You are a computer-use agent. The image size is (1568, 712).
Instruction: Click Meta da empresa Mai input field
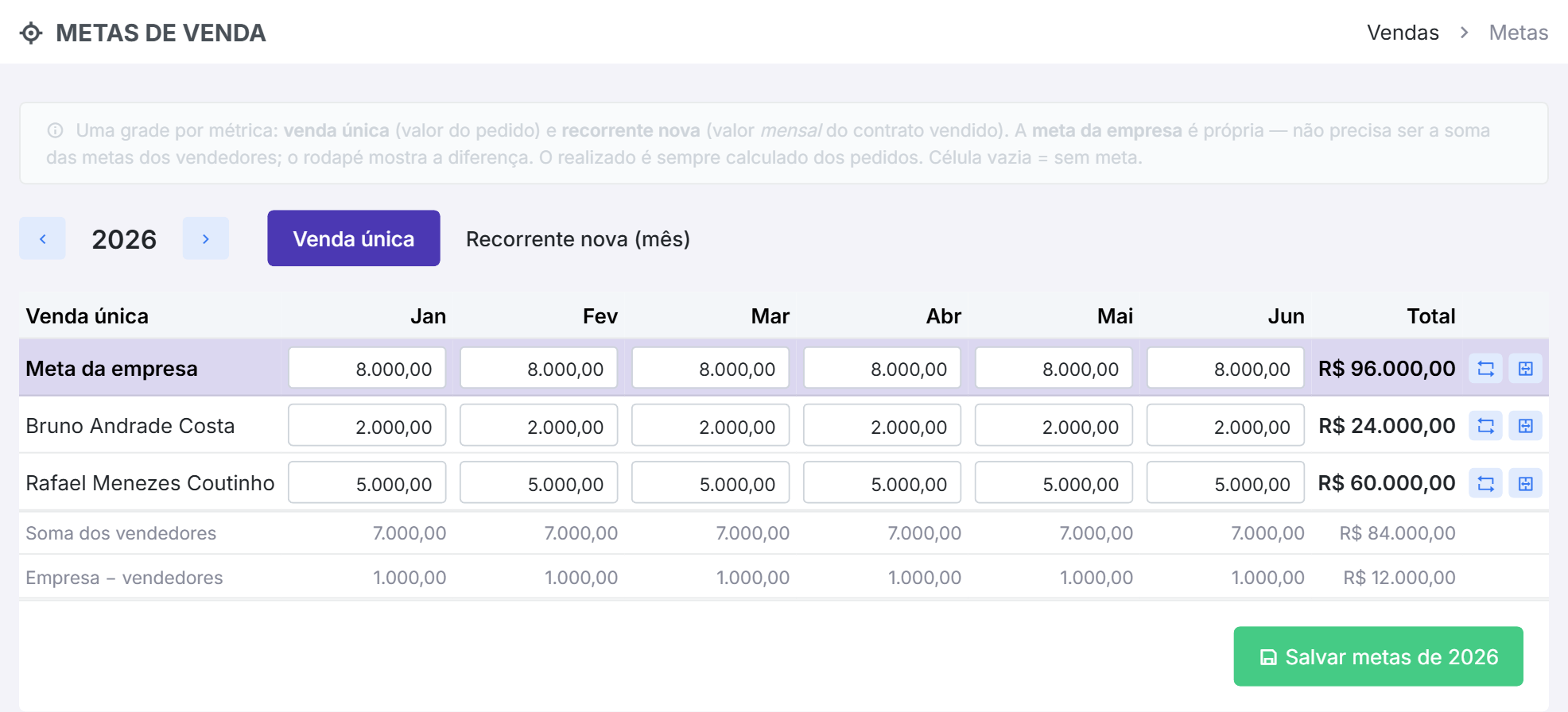1054,368
